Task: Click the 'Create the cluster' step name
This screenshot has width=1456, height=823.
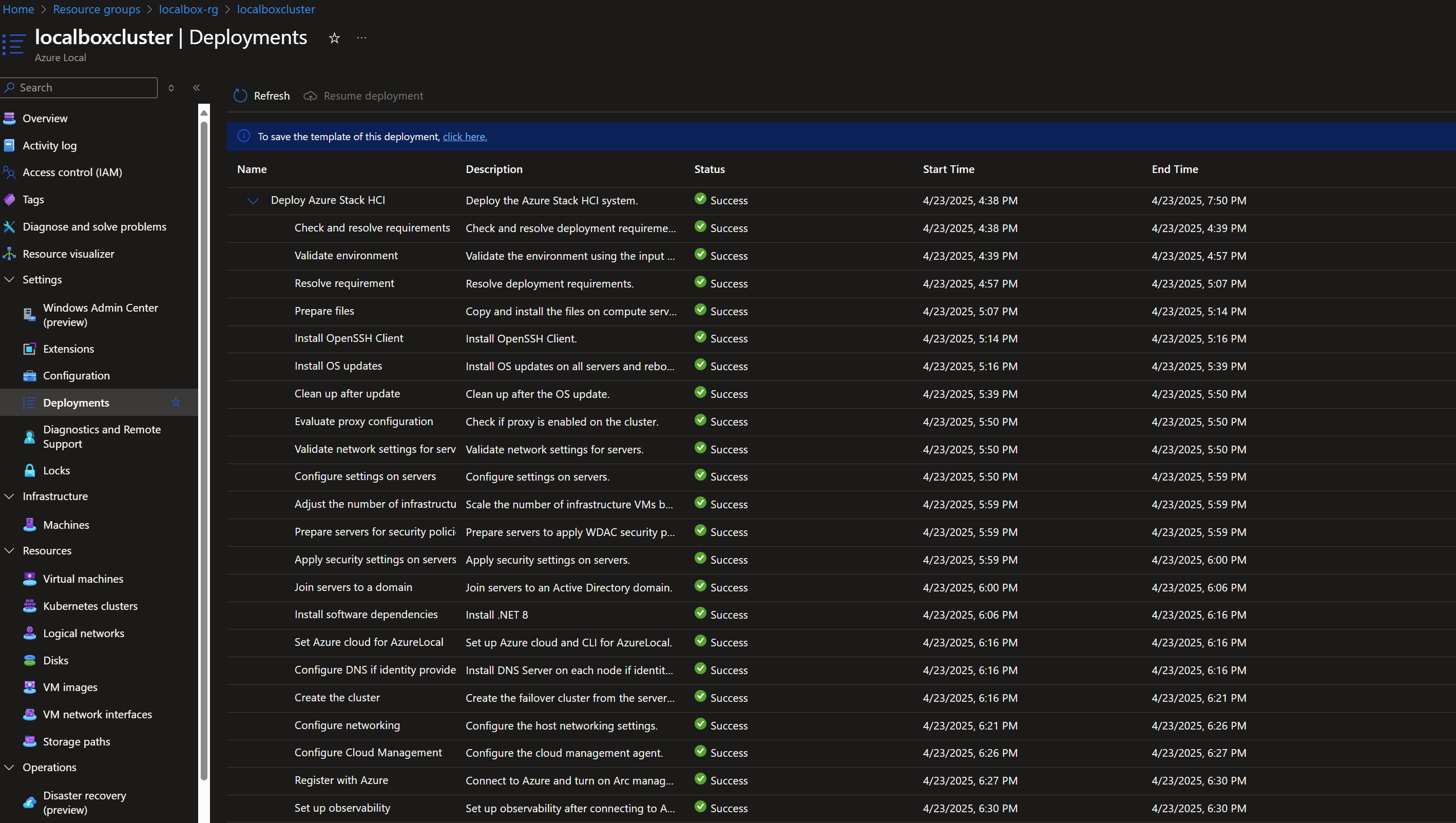Action: click(x=337, y=698)
